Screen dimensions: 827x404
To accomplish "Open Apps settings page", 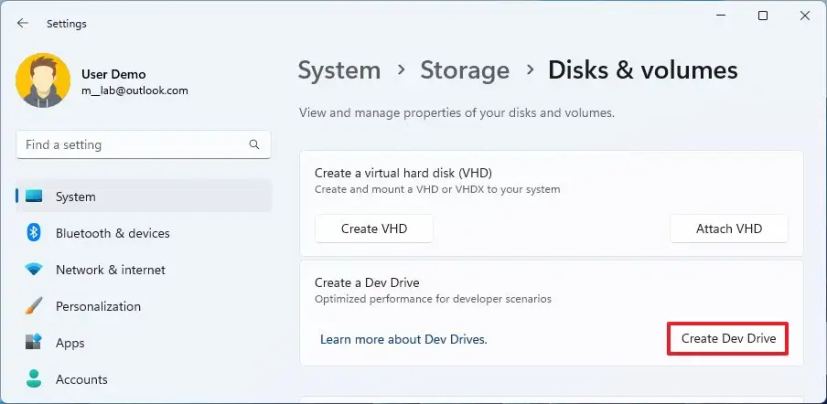I will tap(144, 343).
